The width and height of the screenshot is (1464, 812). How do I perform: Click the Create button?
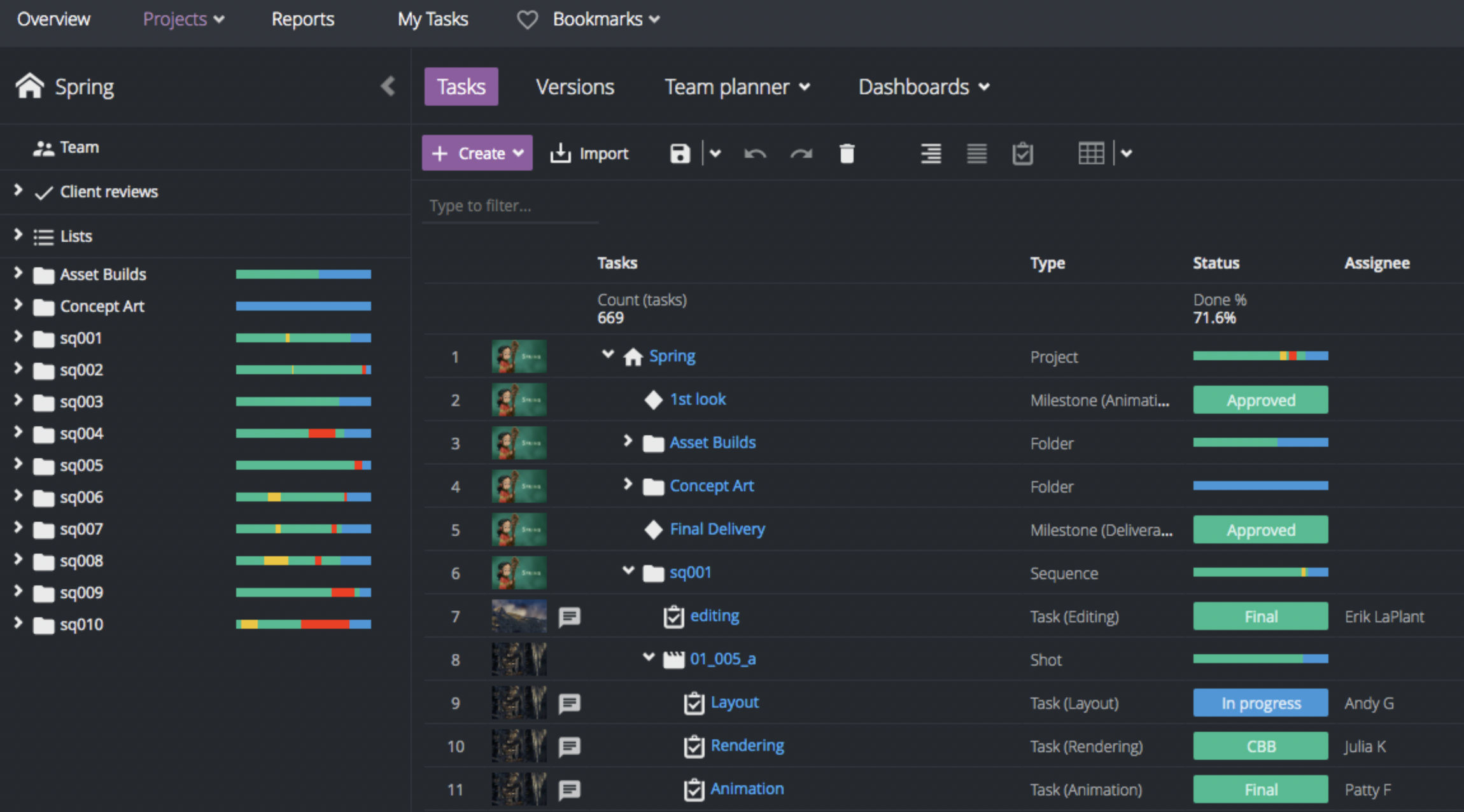(x=477, y=153)
